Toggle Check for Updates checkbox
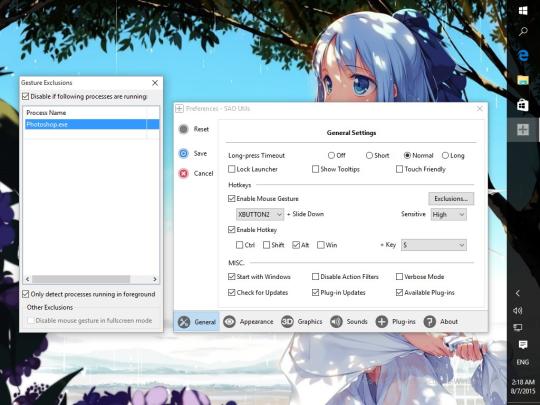540x405 pixels. coord(232,292)
